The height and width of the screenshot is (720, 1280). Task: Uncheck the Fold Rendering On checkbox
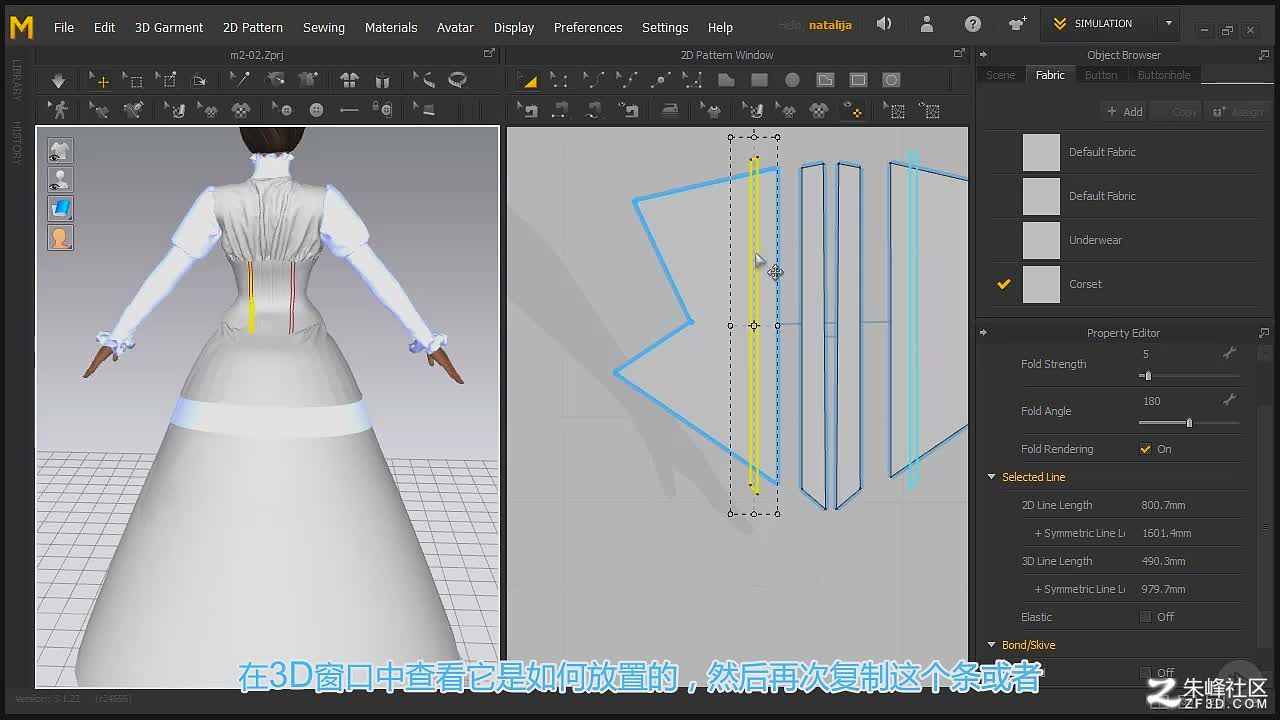coord(1145,449)
